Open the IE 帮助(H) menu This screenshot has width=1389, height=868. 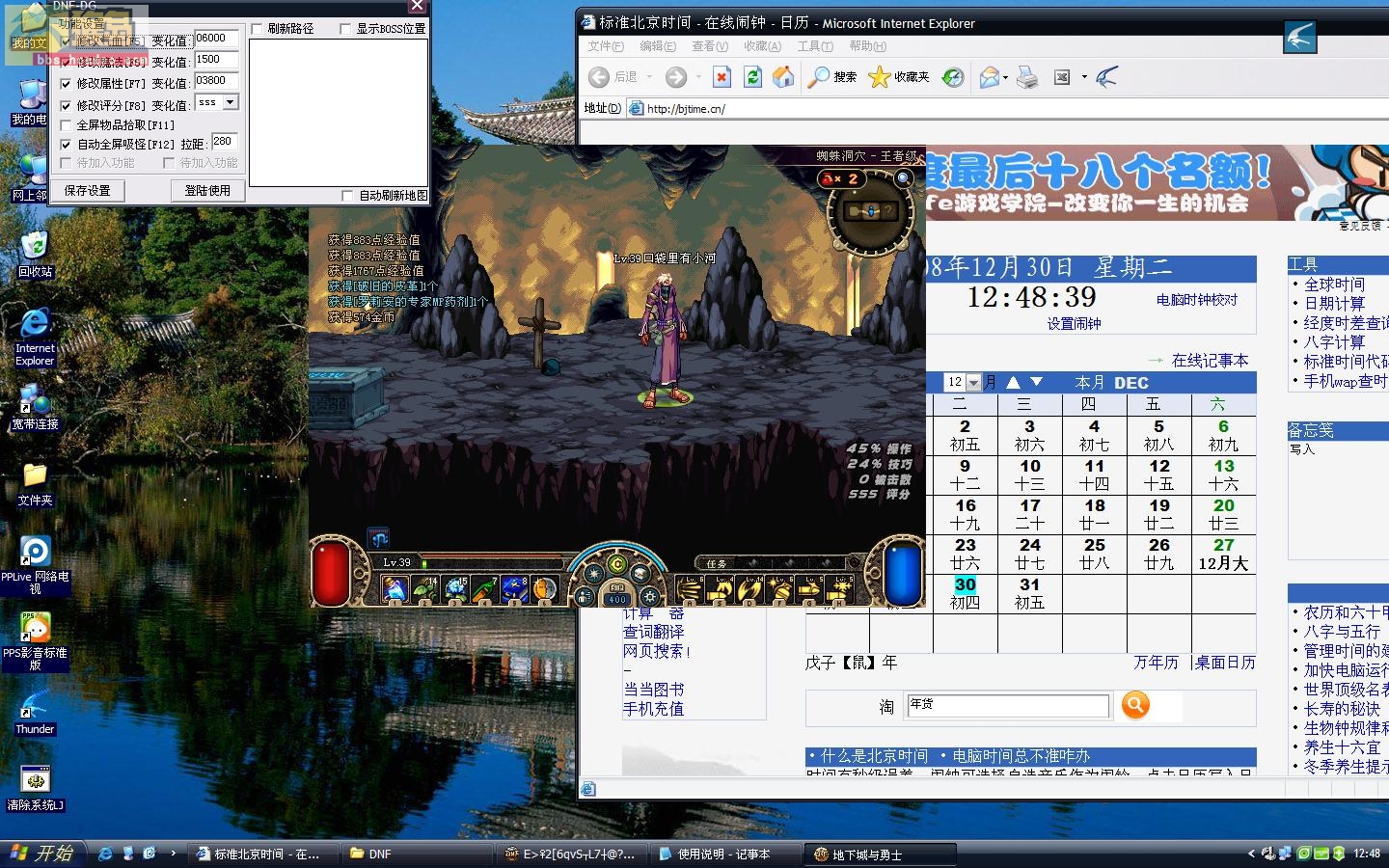pyautogui.click(x=868, y=46)
